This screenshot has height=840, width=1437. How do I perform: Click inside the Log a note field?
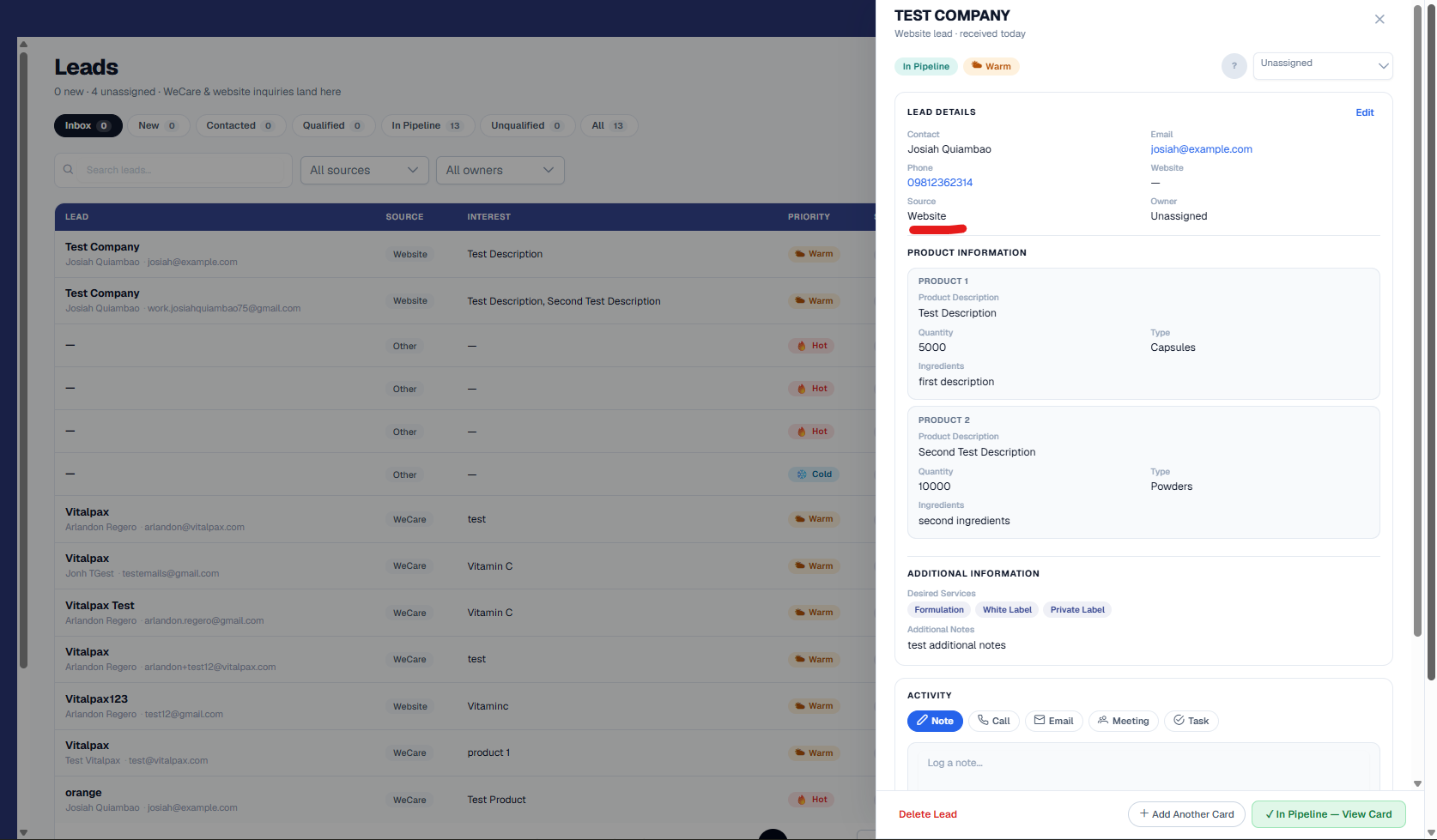(x=1143, y=766)
